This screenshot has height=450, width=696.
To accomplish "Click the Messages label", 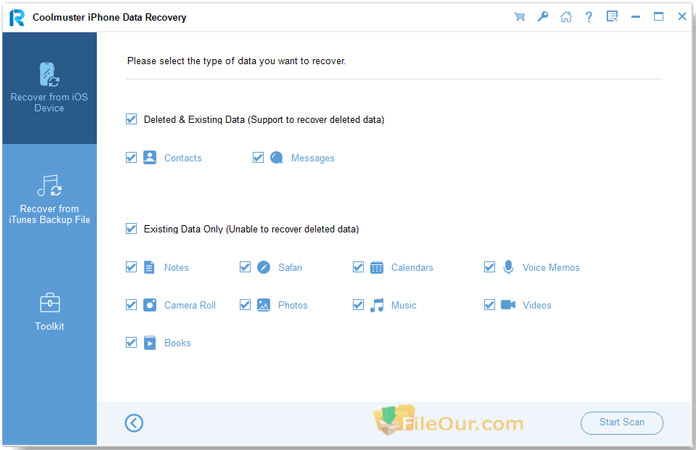I will (x=313, y=158).
